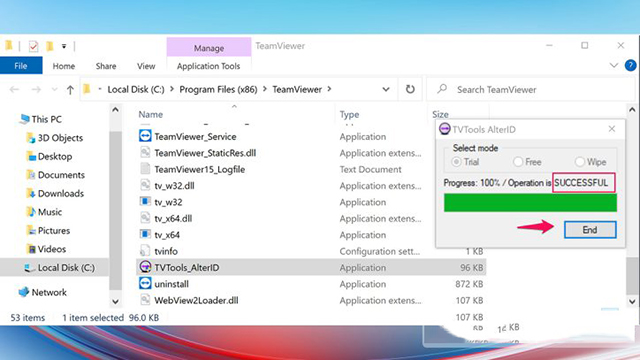Expand the ribbon with the chevron
This screenshot has width=640, height=360.
pyautogui.click(x=613, y=65)
